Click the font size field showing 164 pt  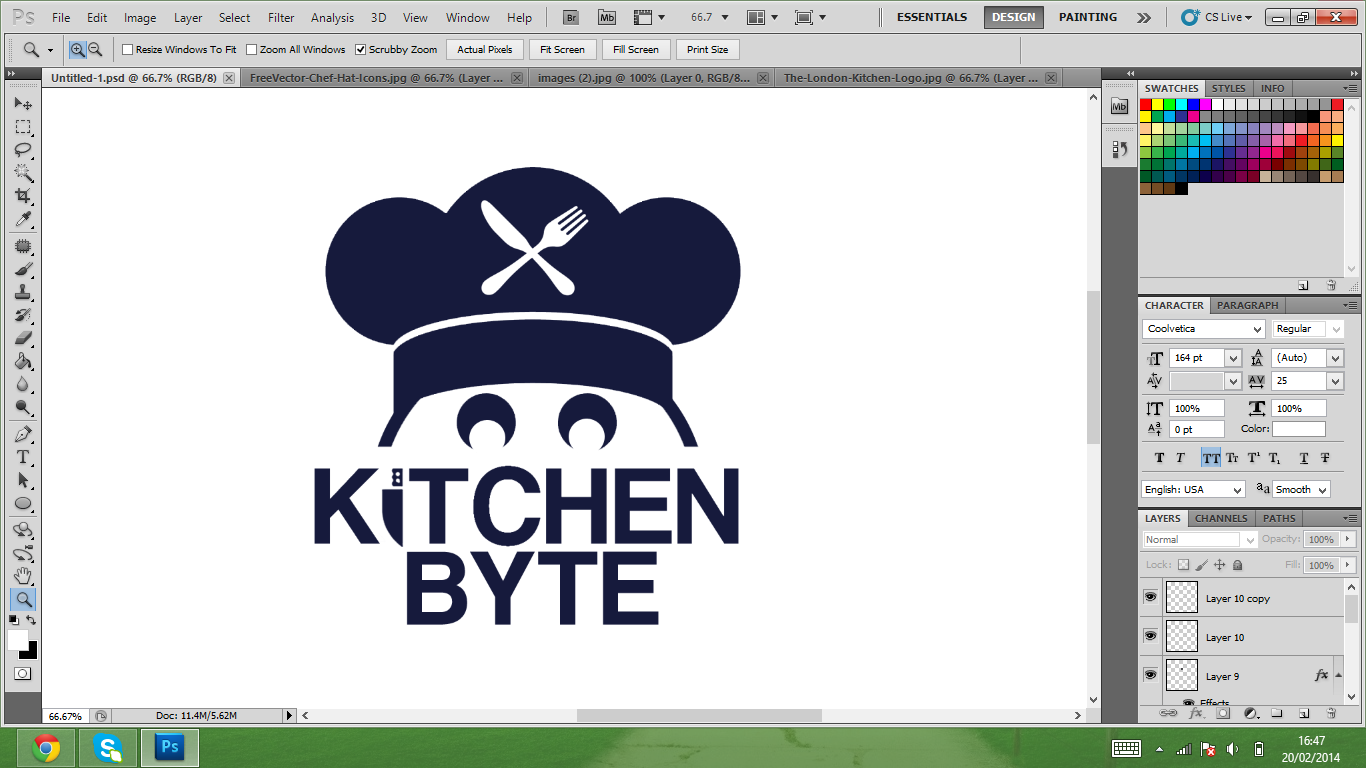1196,358
